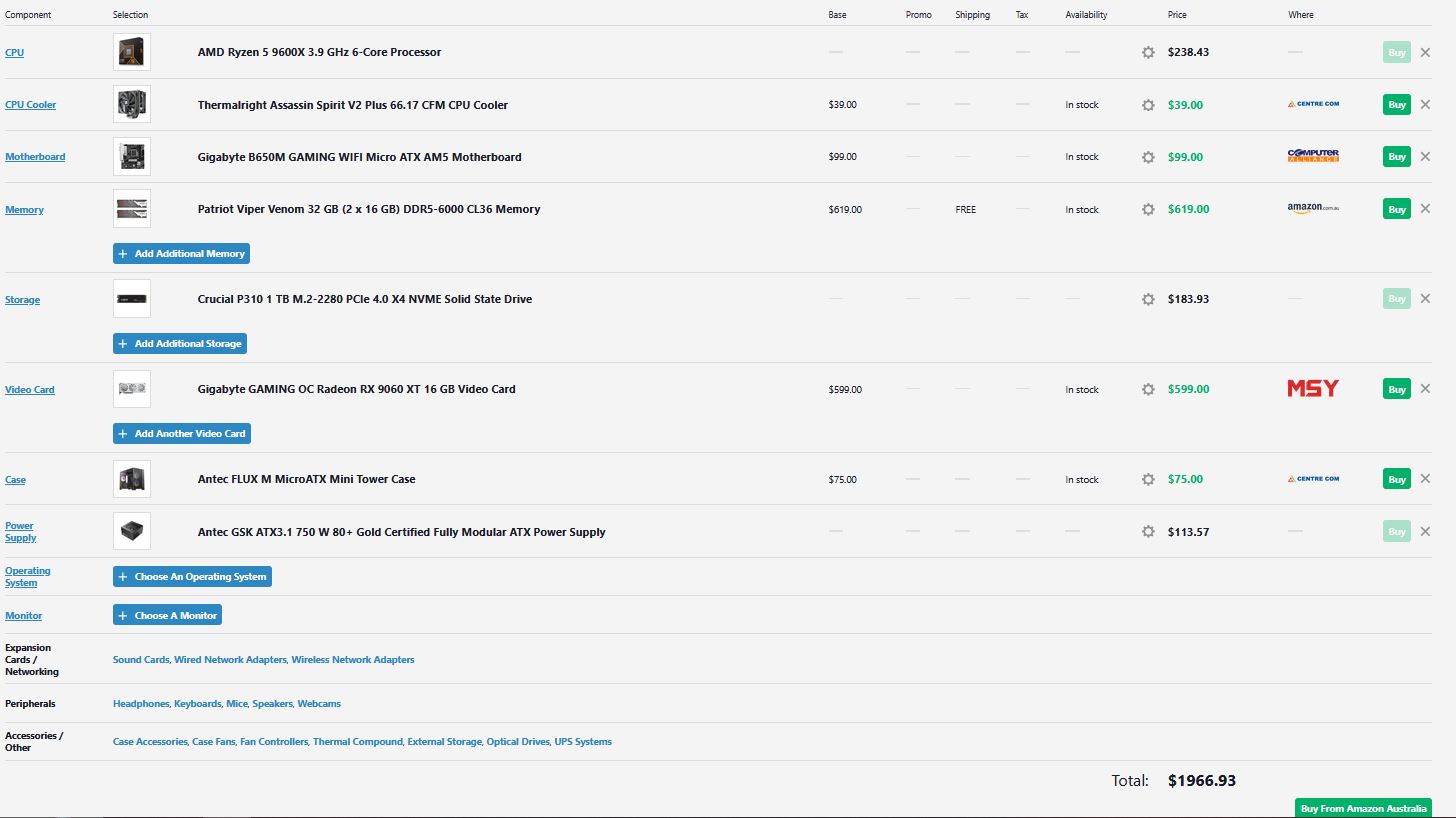The width and height of the screenshot is (1456, 818).
Task: Remove the Motherboard using the X icon
Action: (x=1425, y=156)
